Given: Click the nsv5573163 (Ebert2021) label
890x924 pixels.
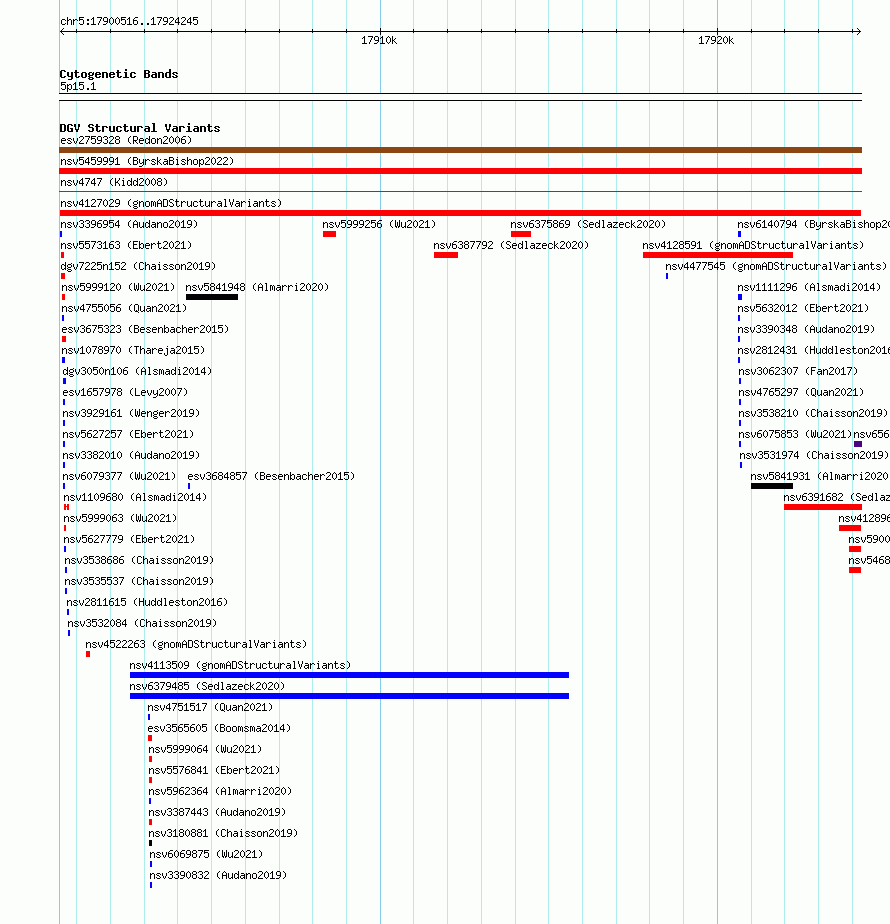Looking at the screenshot, I should [x=126, y=245].
